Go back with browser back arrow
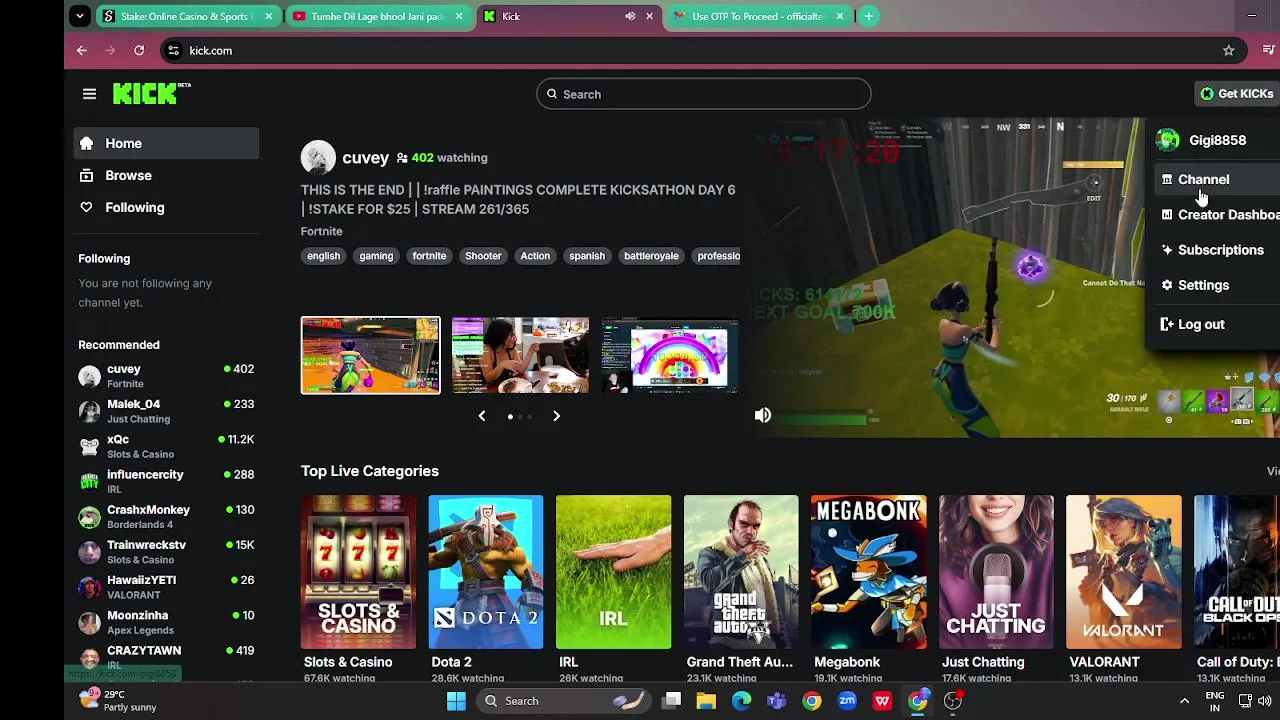The width and height of the screenshot is (1280, 720). click(82, 50)
